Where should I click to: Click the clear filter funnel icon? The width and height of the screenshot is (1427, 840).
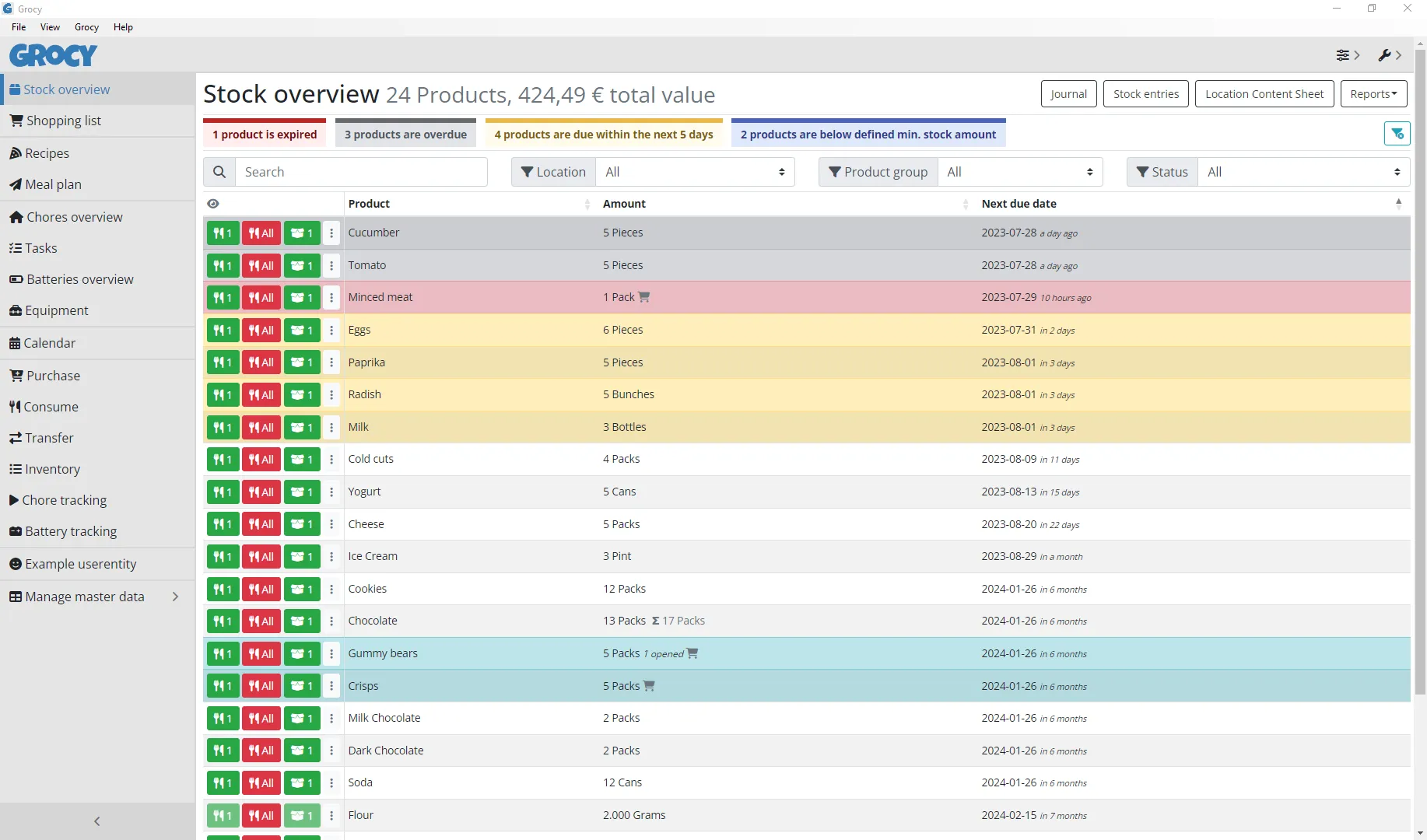1397,134
